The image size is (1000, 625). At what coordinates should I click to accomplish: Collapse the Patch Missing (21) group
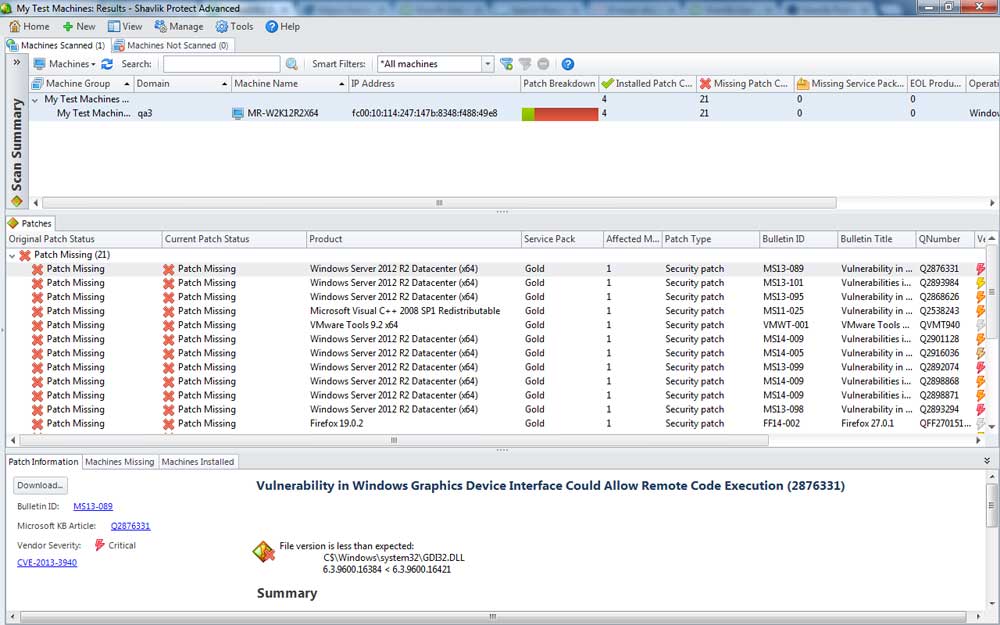(x=12, y=255)
